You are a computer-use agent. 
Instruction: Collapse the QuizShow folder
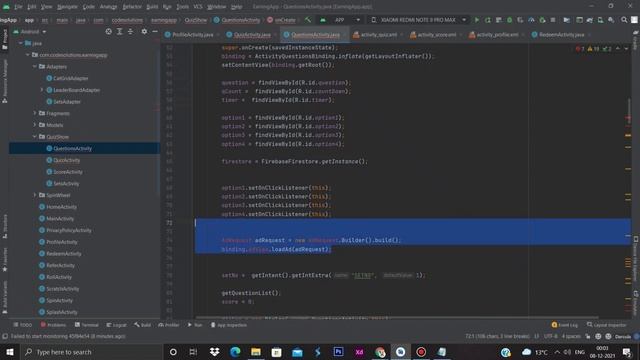point(35,136)
